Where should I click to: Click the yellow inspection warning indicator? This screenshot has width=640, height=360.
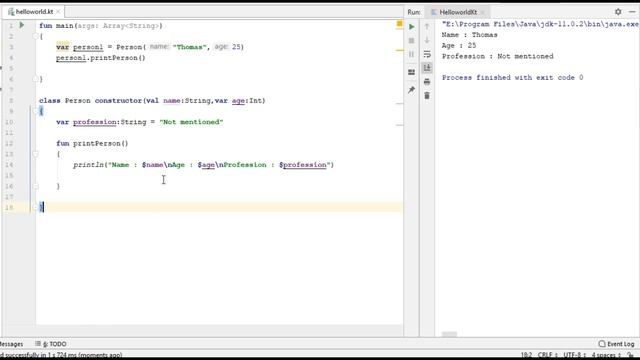(x=400, y=24)
